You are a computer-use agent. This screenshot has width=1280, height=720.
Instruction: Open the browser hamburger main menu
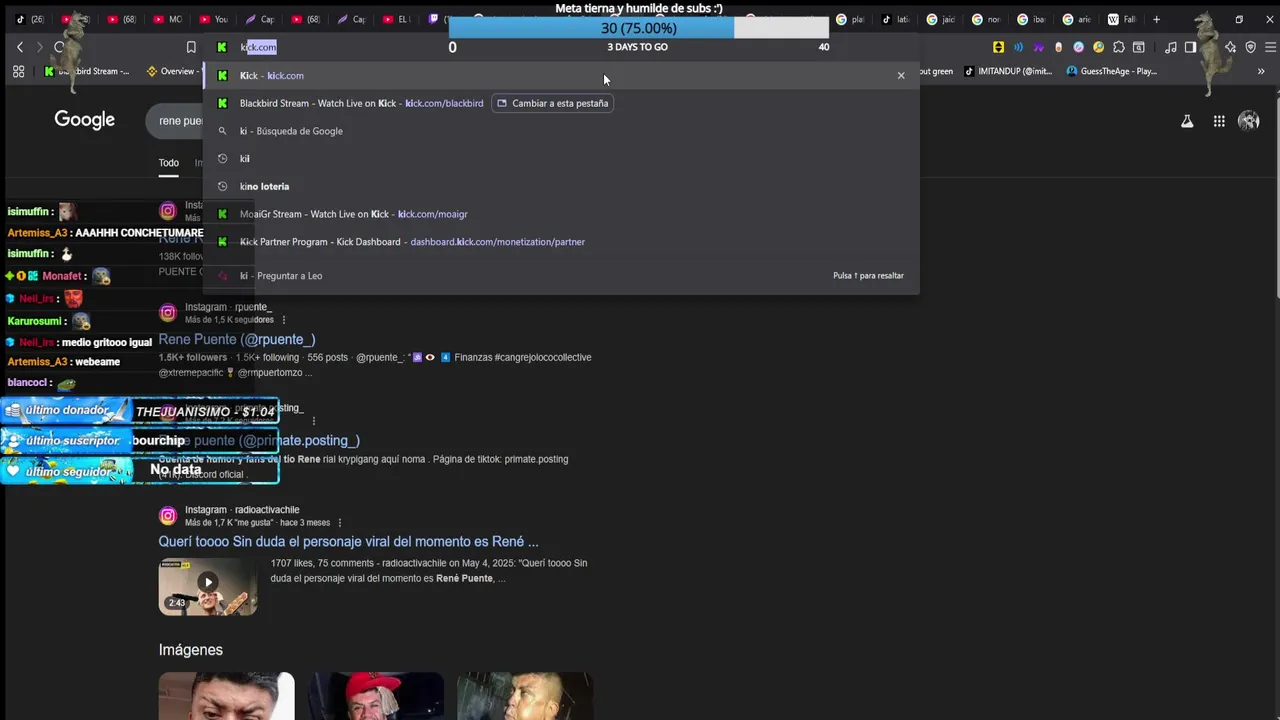tap(1271, 47)
